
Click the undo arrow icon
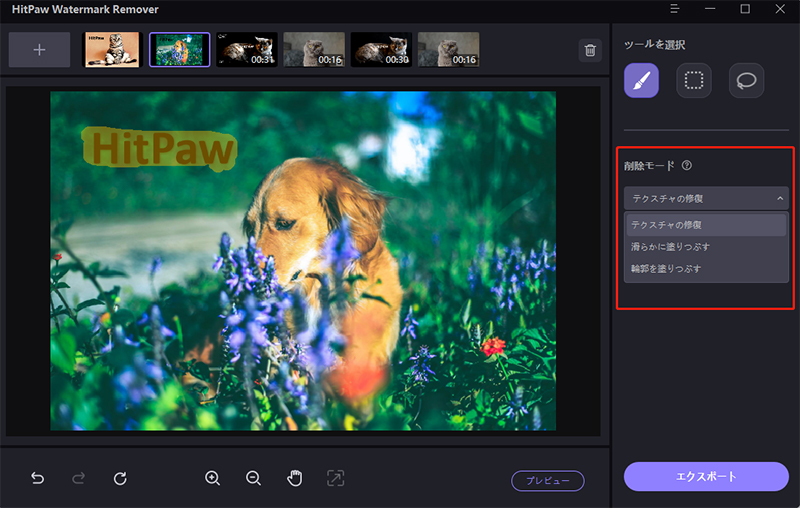coord(38,478)
